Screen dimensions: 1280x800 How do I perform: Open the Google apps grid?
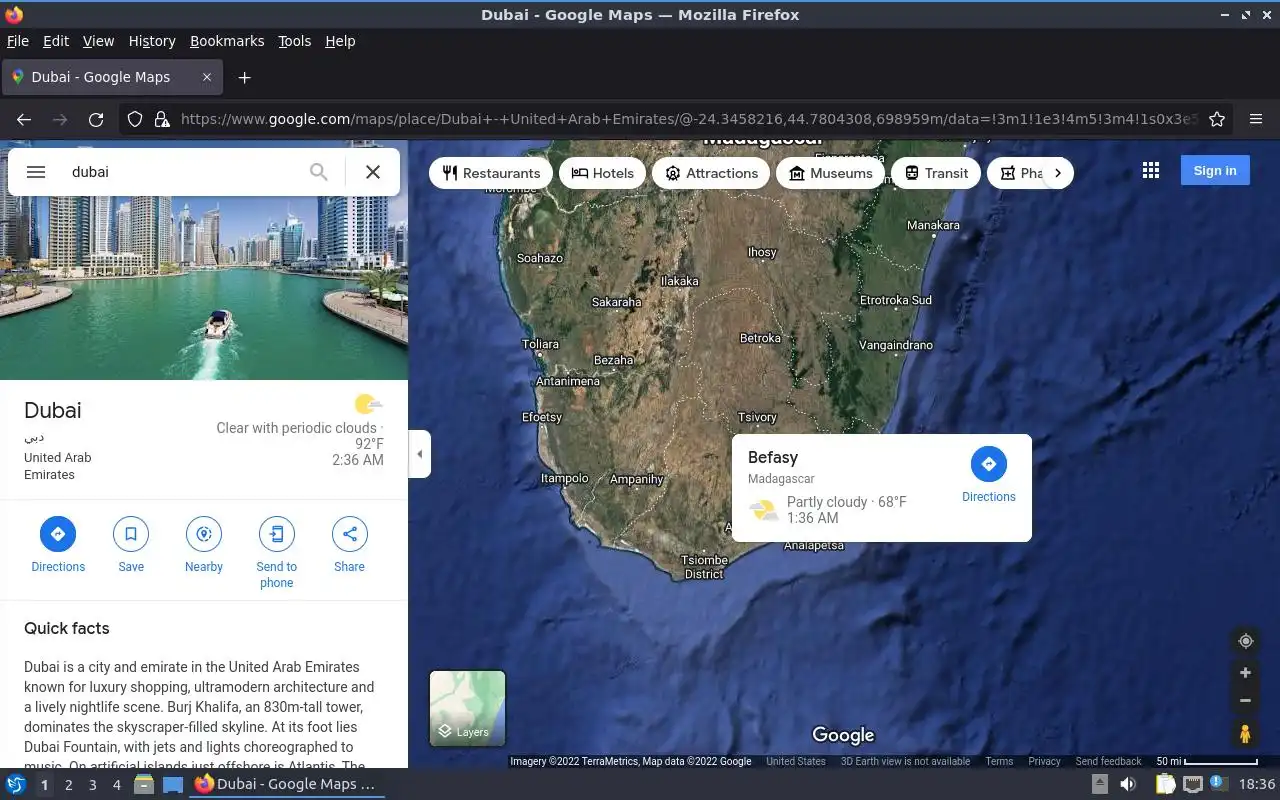click(1151, 171)
